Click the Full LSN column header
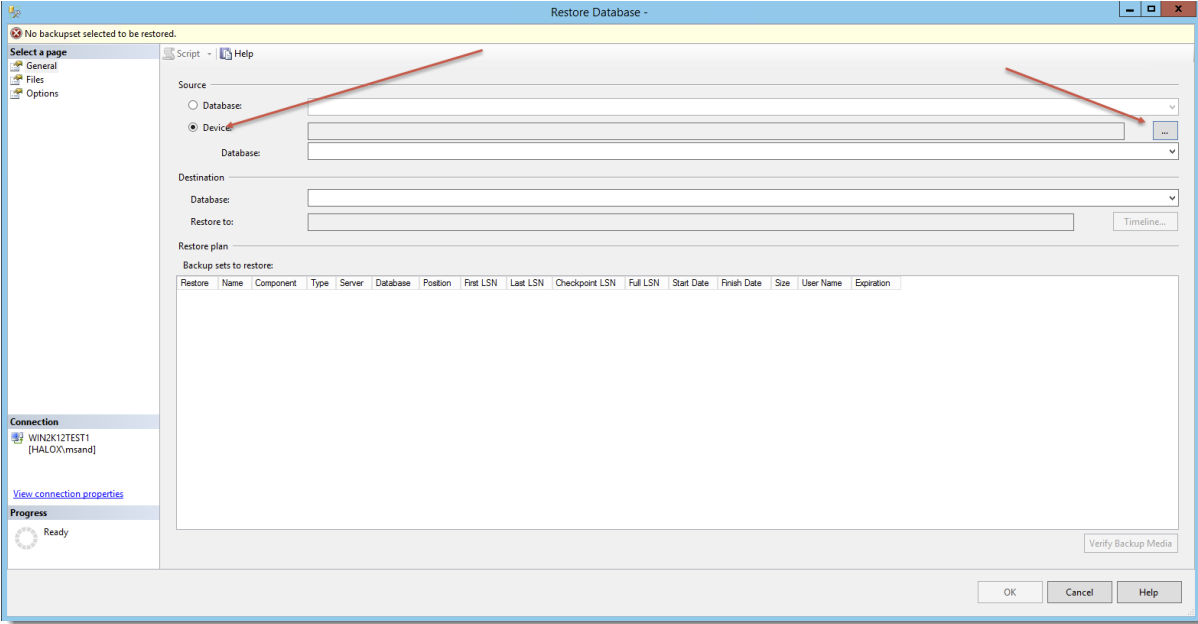The width and height of the screenshot is (1198, 624). tap(646, 283)
